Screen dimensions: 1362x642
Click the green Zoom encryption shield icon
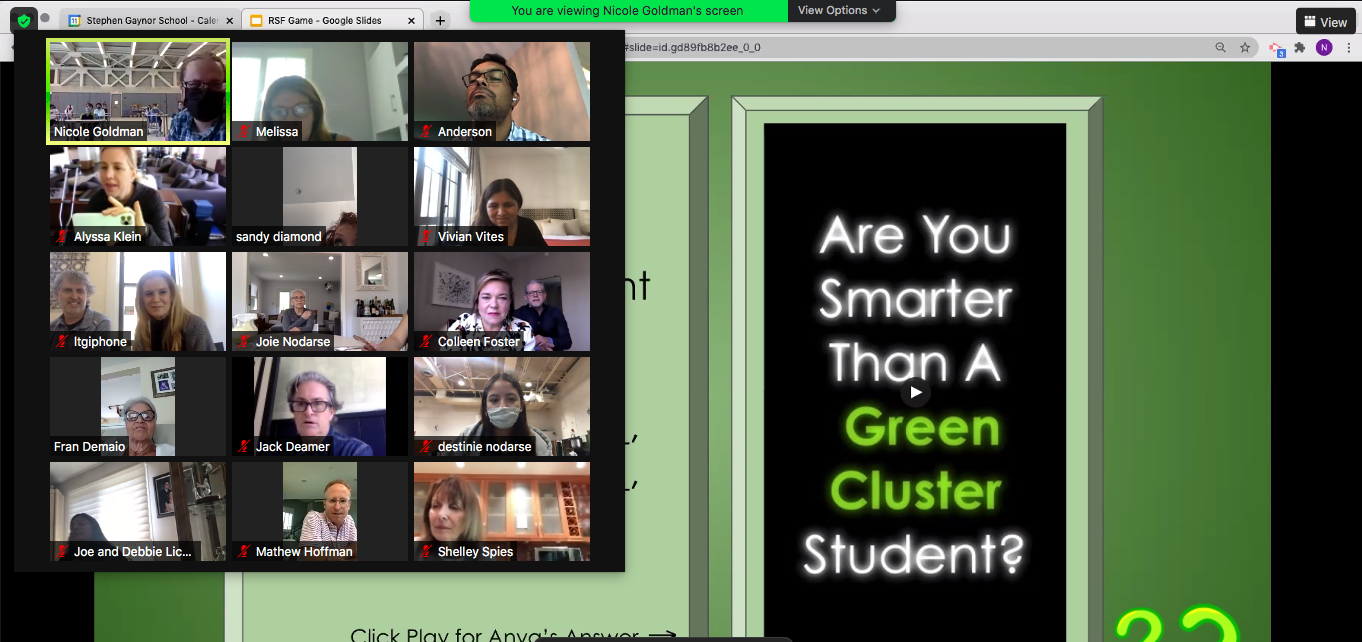click(23, 20)
